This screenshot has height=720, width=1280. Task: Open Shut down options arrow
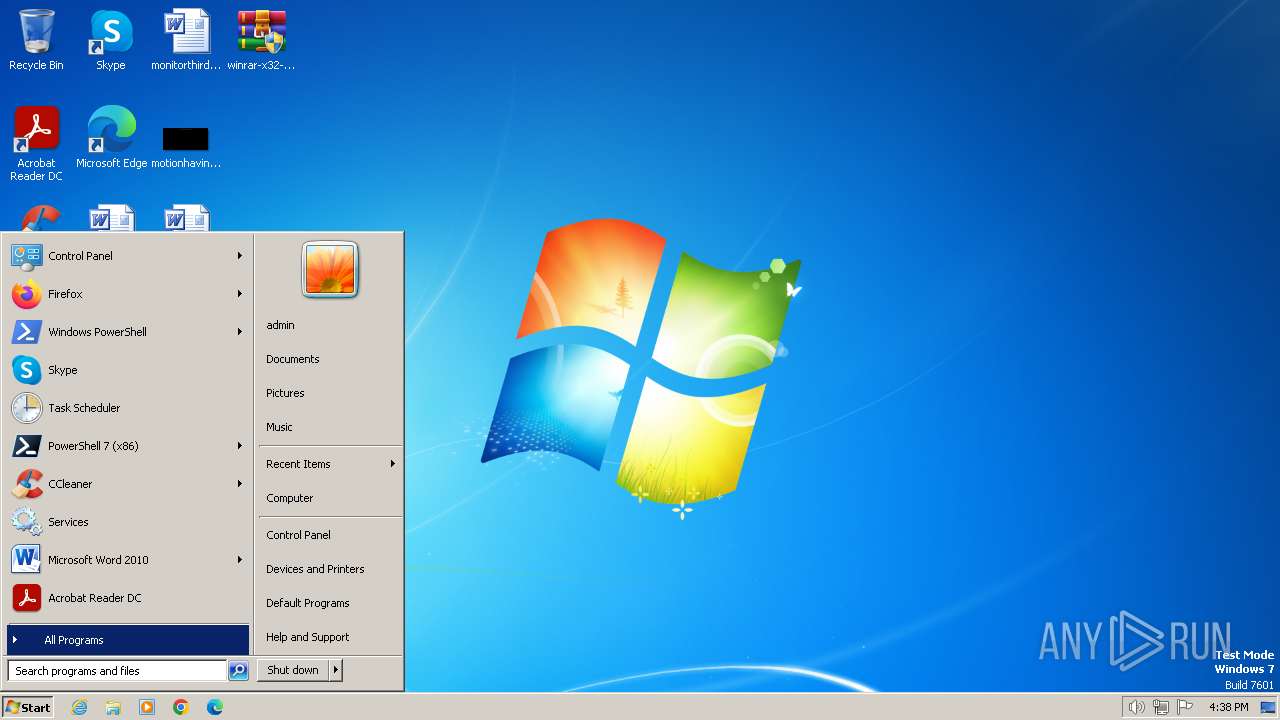336,670
